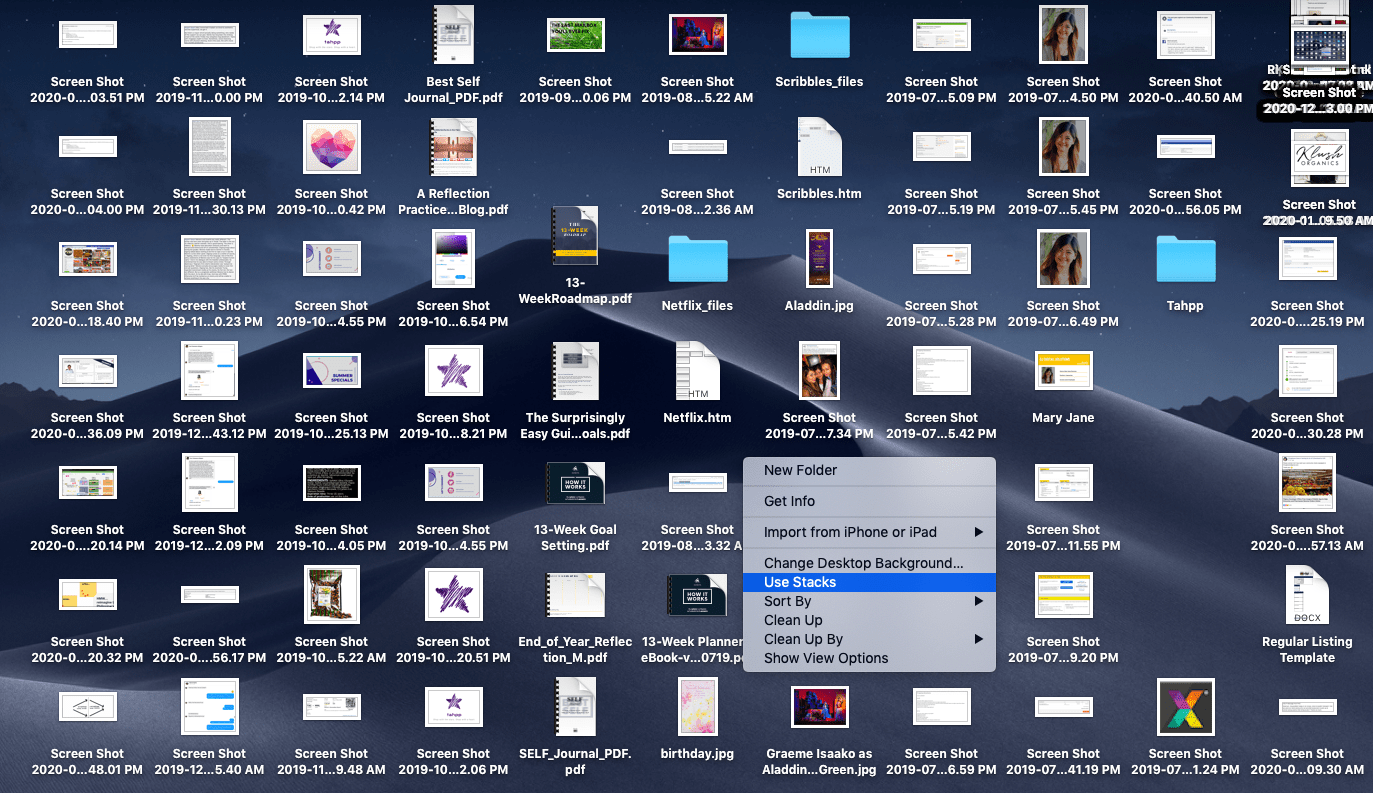Select the birthday.jpg image thumbnail
This screenshot has height=793, width=1373.
[x=697, y=707]
